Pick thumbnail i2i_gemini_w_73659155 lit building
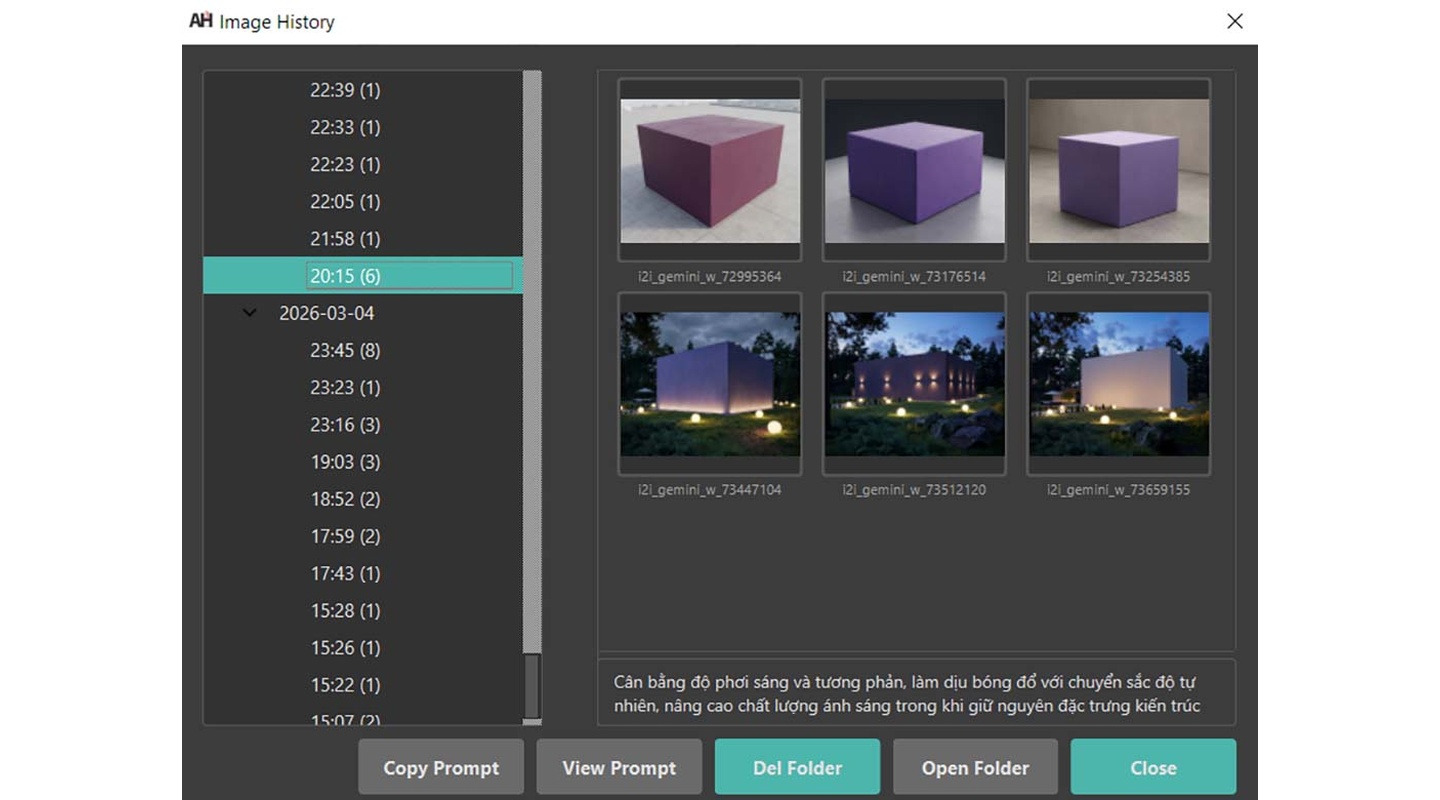This screenshot has height=800, width=1440. pos(1118,384)
